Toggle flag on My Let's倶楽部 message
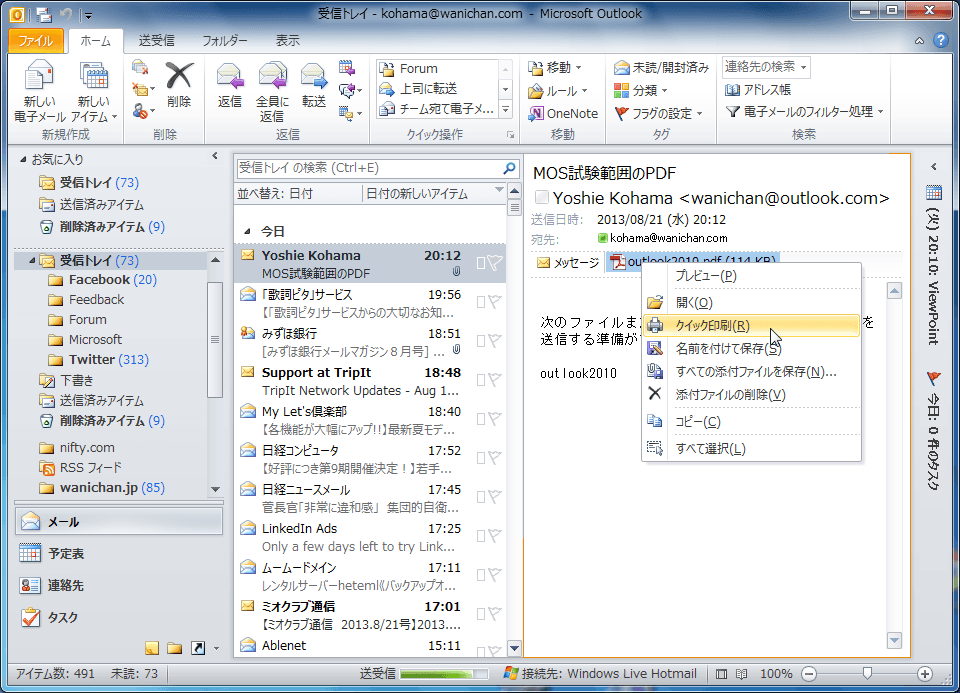This screenshot has height=693, width=960. point(495,419)
